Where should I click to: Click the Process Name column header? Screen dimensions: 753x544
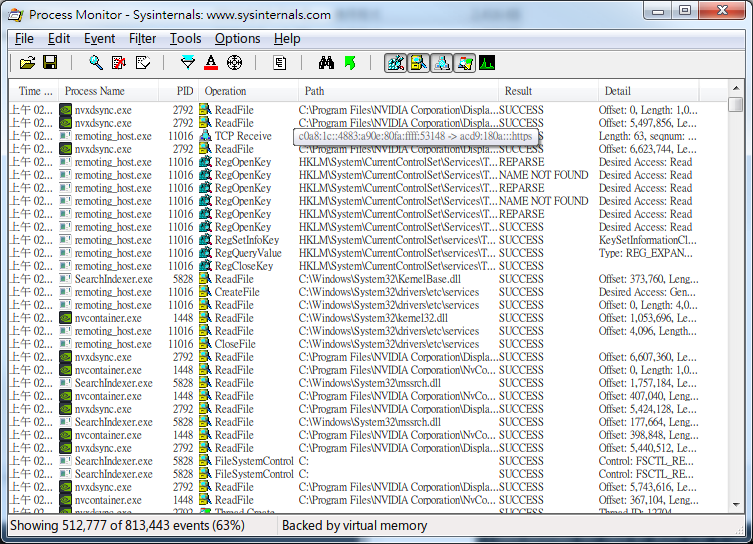tap(109, 91)
